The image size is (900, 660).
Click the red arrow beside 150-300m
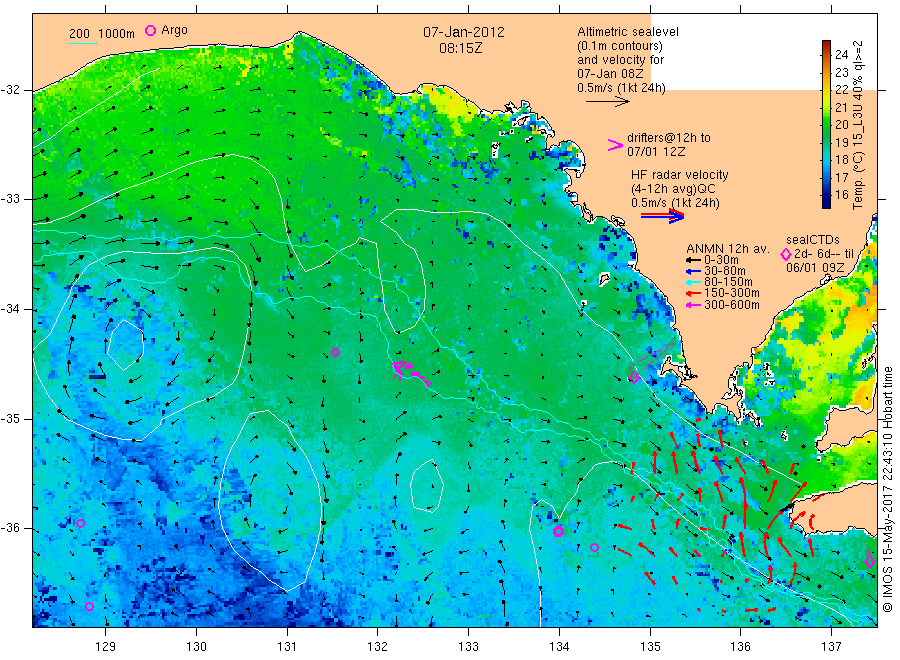coord(693,293)
